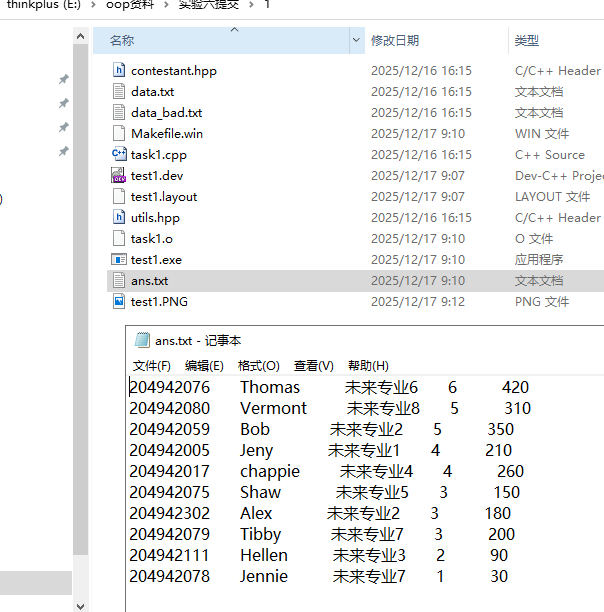Click the ans.txt file icon in list
Image resolution: width=604 pixels, height=612 pixels.
pyautogui.click(x=119, y=281)
